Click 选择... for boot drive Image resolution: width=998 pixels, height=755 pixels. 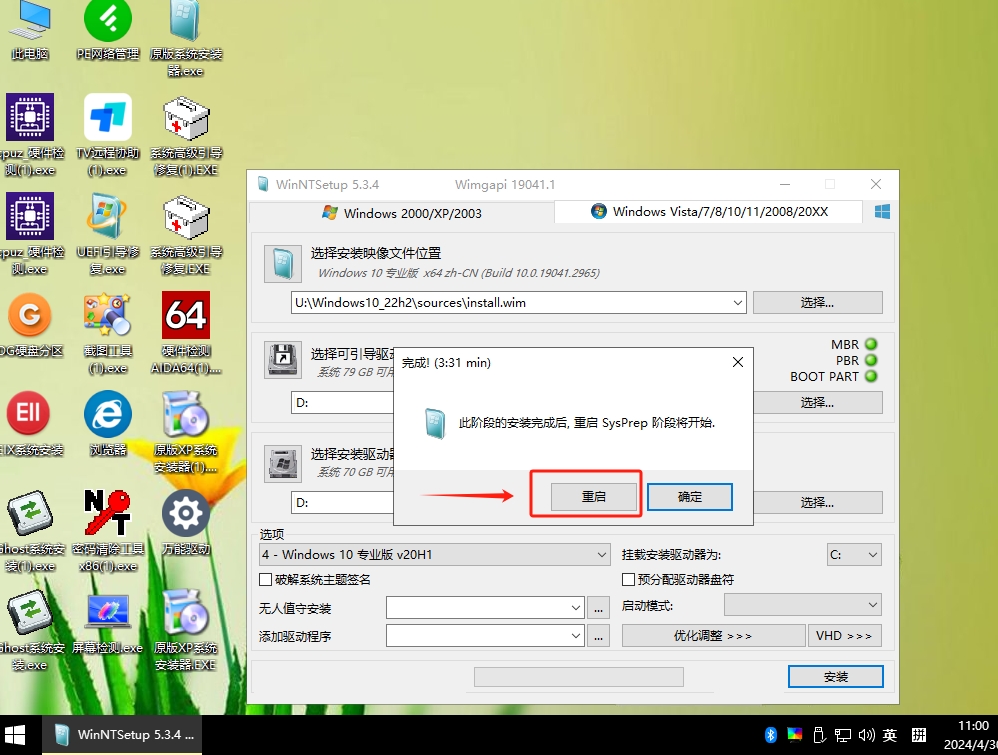coord(818,402)
